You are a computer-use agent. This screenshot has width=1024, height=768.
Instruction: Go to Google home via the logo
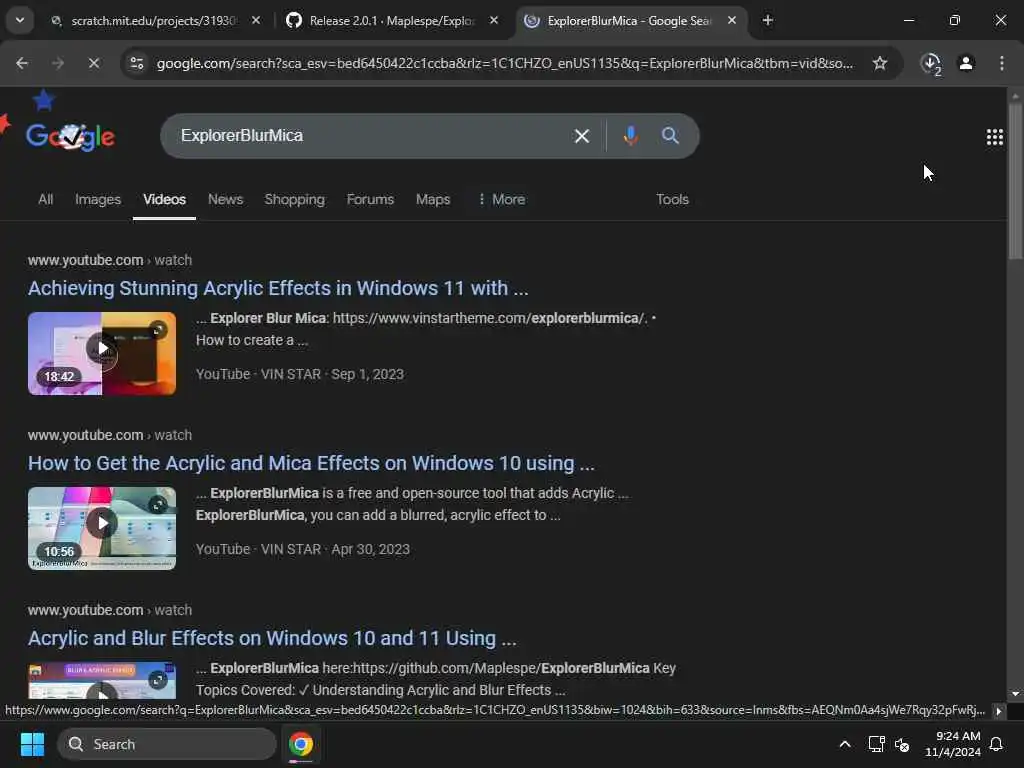pos(71,136)
